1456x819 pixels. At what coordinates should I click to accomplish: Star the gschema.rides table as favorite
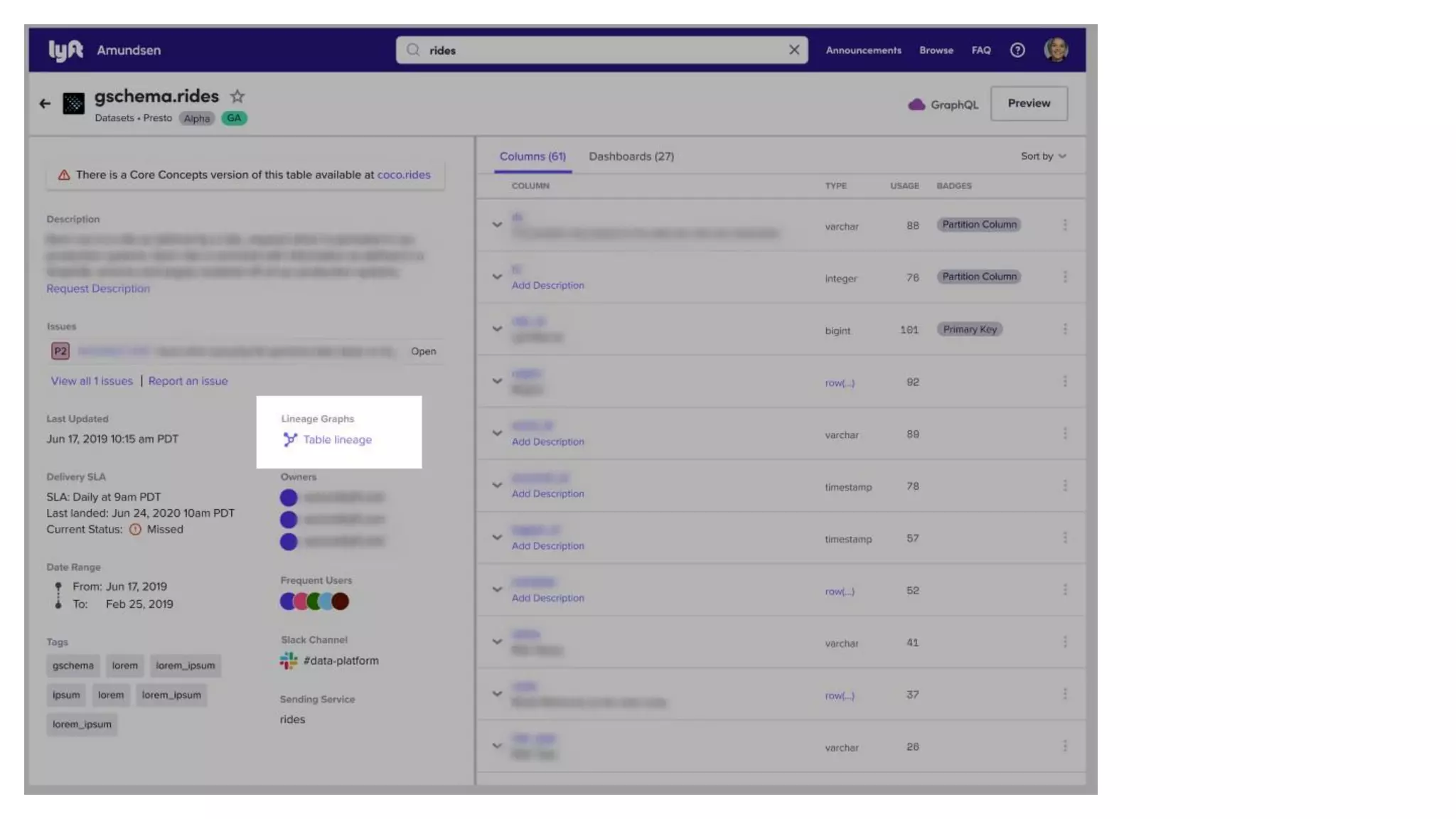click(237, 97)
